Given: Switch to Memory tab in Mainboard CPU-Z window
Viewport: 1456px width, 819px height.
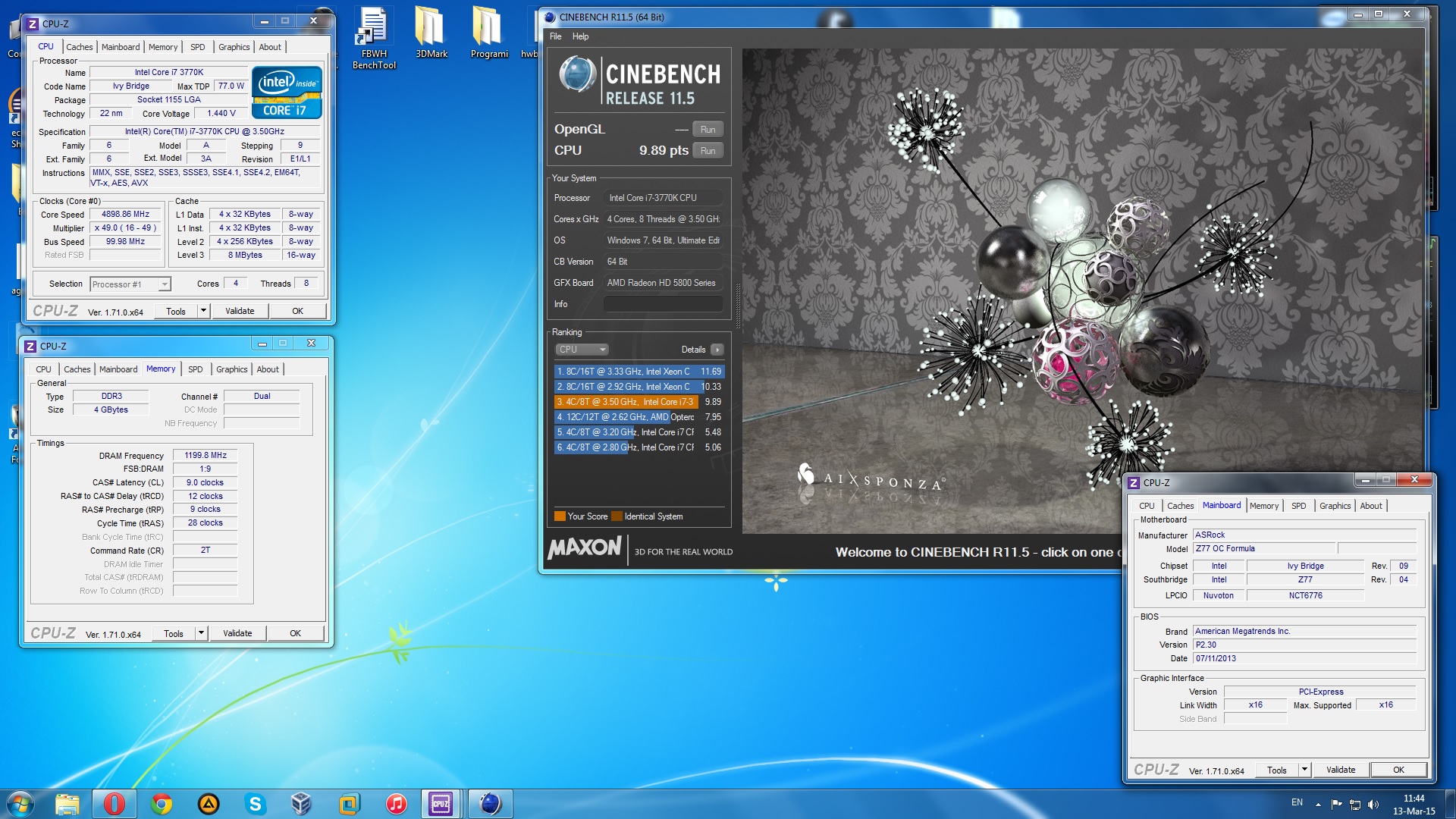Looking at the screenshot, I should tap(1263, 506).
